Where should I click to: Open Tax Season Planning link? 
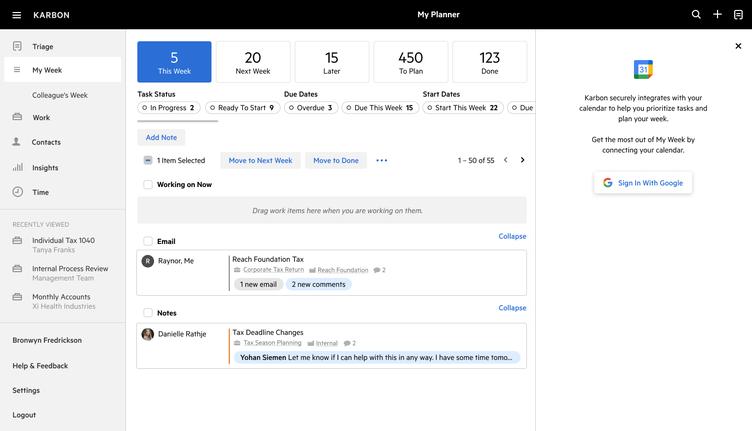(272, 343)
